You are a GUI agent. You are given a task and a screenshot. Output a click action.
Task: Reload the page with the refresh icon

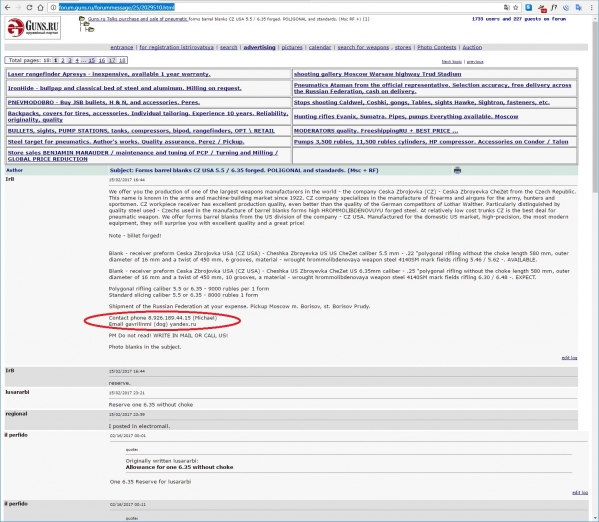point(29,7)
